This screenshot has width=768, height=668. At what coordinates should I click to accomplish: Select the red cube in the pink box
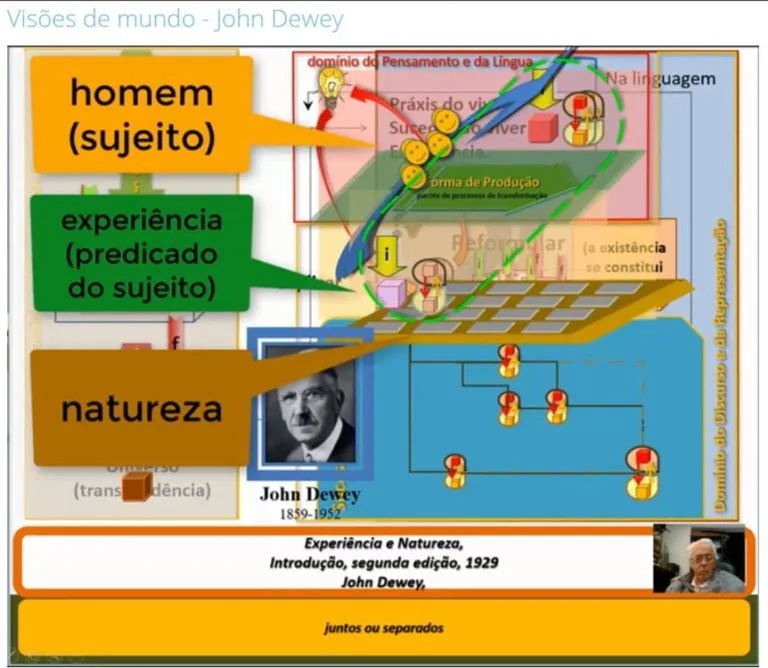[542, 128]
